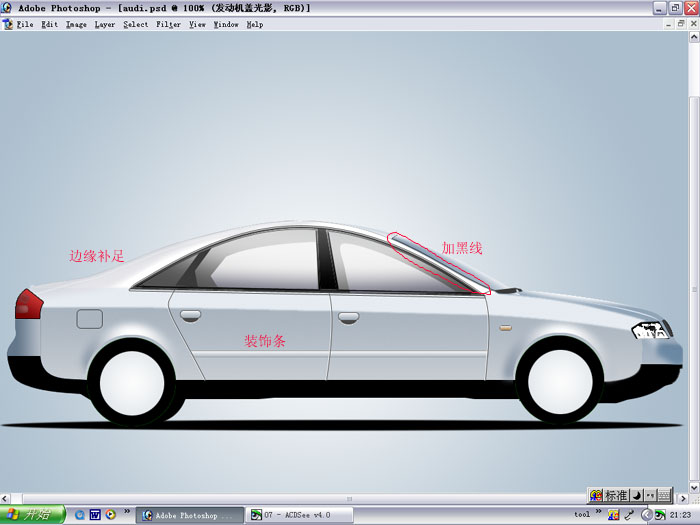Click the 开始 Start button
Viewport: 700px width, 525px height.
(x=32, y=515)
